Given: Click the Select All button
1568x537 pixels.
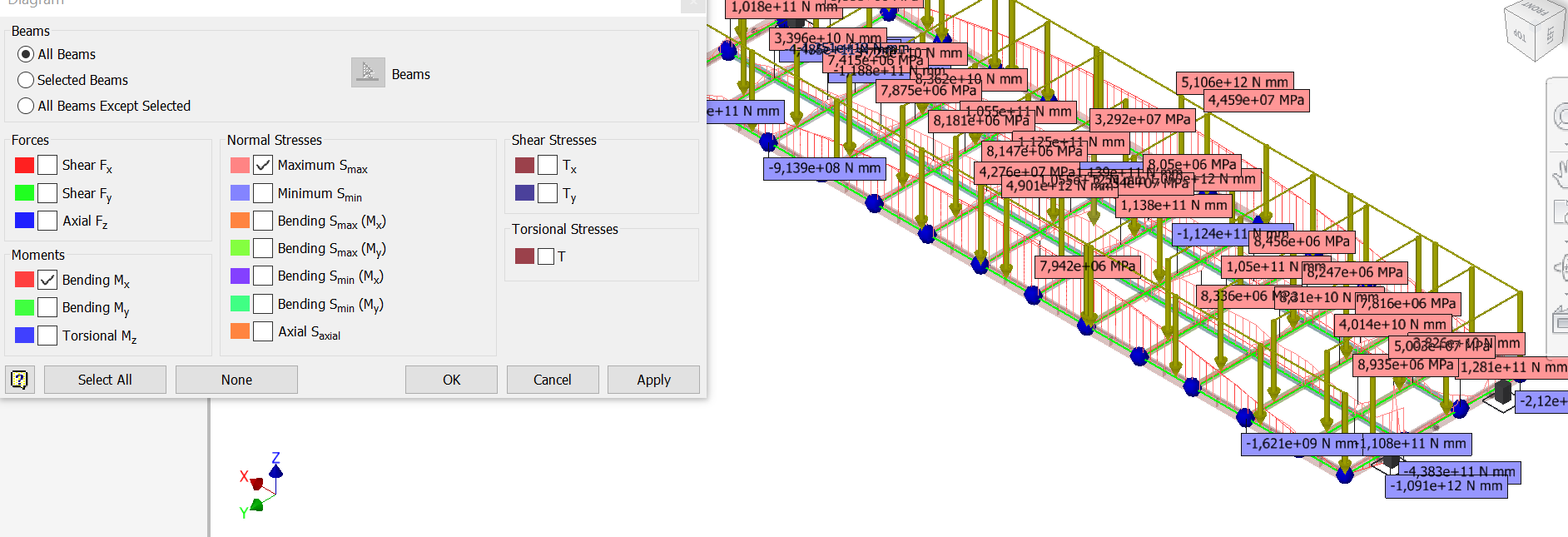Looking at the screenshot, I should point(105,380).
